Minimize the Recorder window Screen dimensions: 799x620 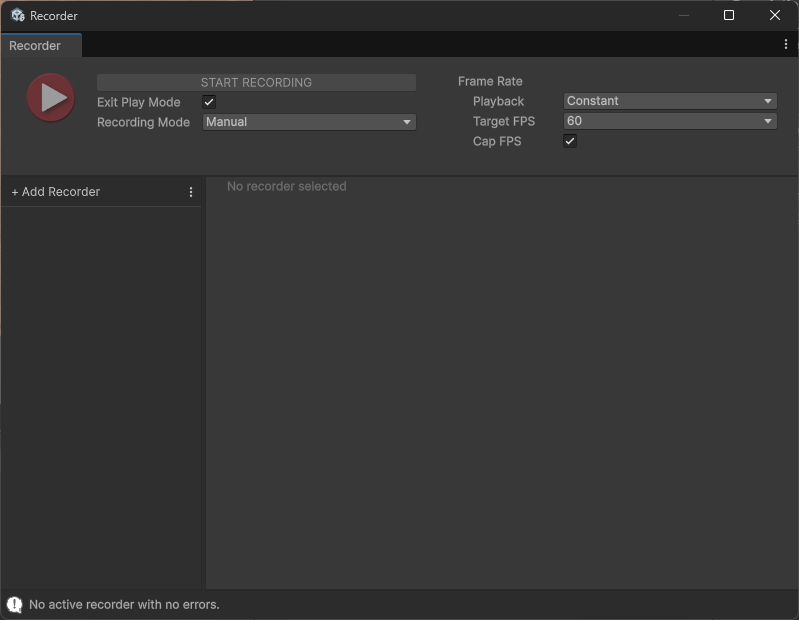684,15
